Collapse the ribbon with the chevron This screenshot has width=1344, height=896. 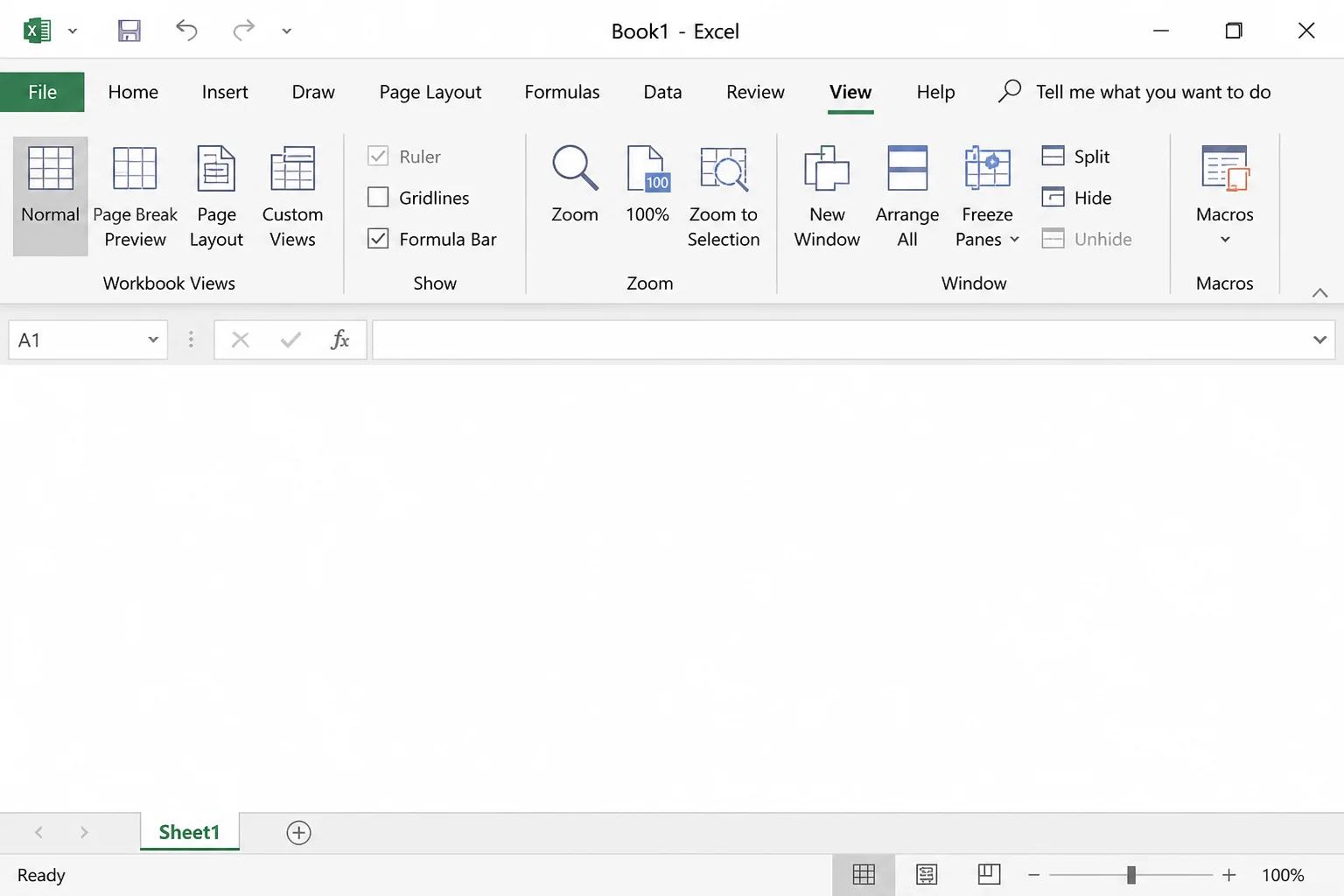coord(1320,293)
